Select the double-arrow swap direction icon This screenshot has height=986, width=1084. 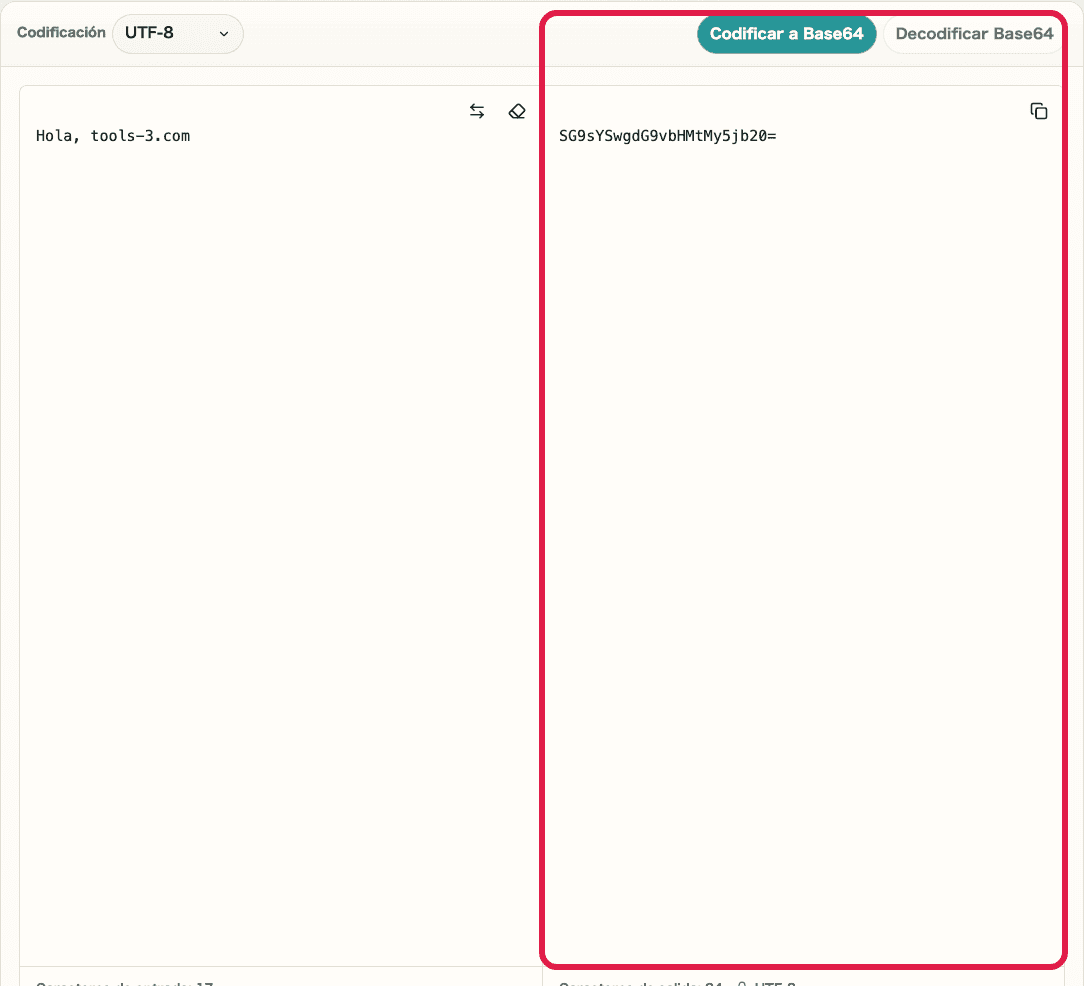pyautogui.click(x=477, y=111)
